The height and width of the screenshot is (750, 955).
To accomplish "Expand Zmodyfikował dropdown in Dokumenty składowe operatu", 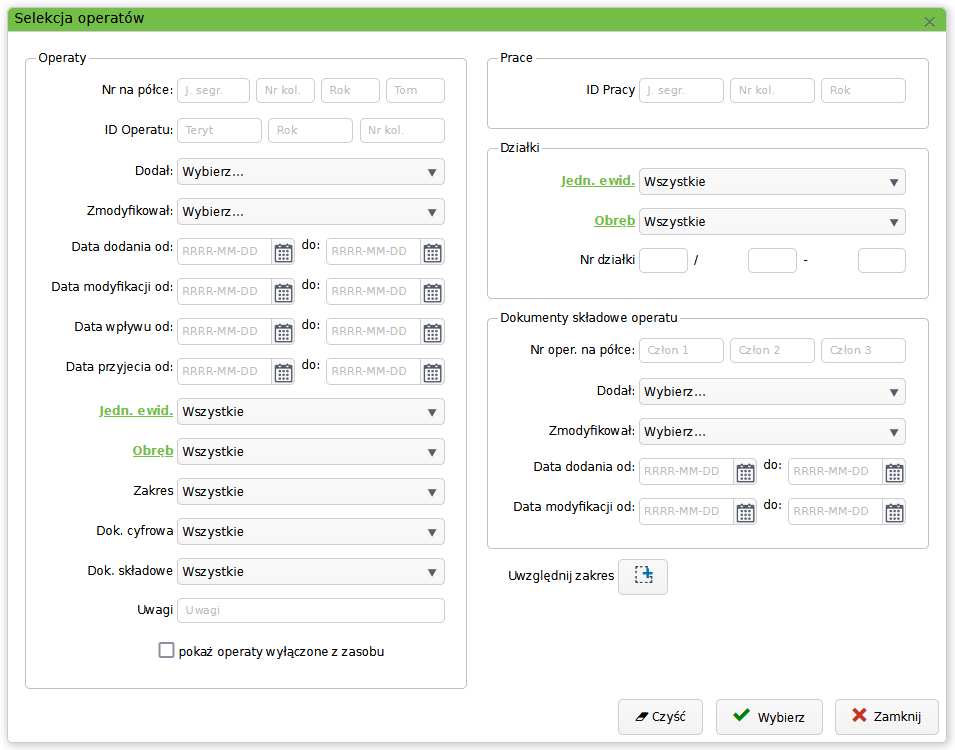I will [771, 432].
